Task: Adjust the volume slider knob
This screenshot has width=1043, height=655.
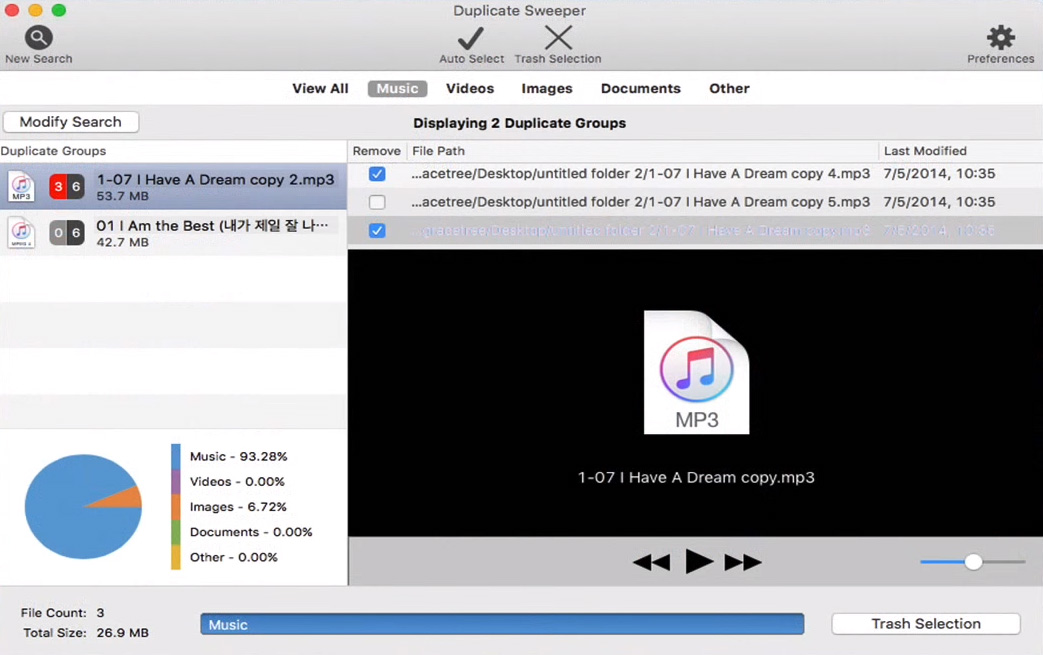Action: (973, 562)
